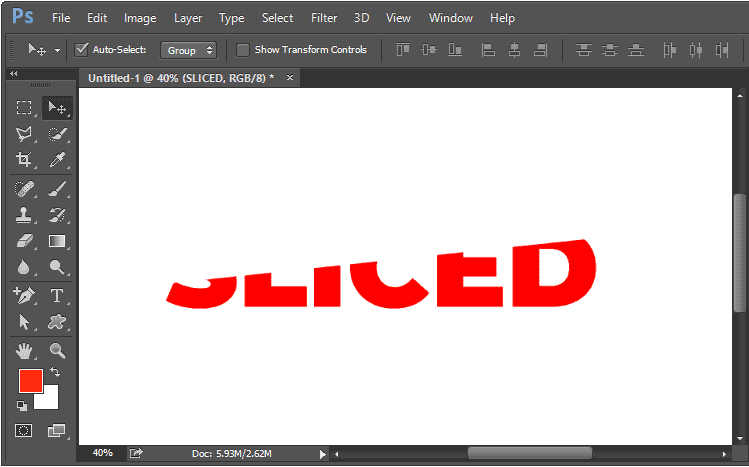The height and width of the screenshot is (467, 749).
Task: Select the Blur tool
Action: pos(24,267)
